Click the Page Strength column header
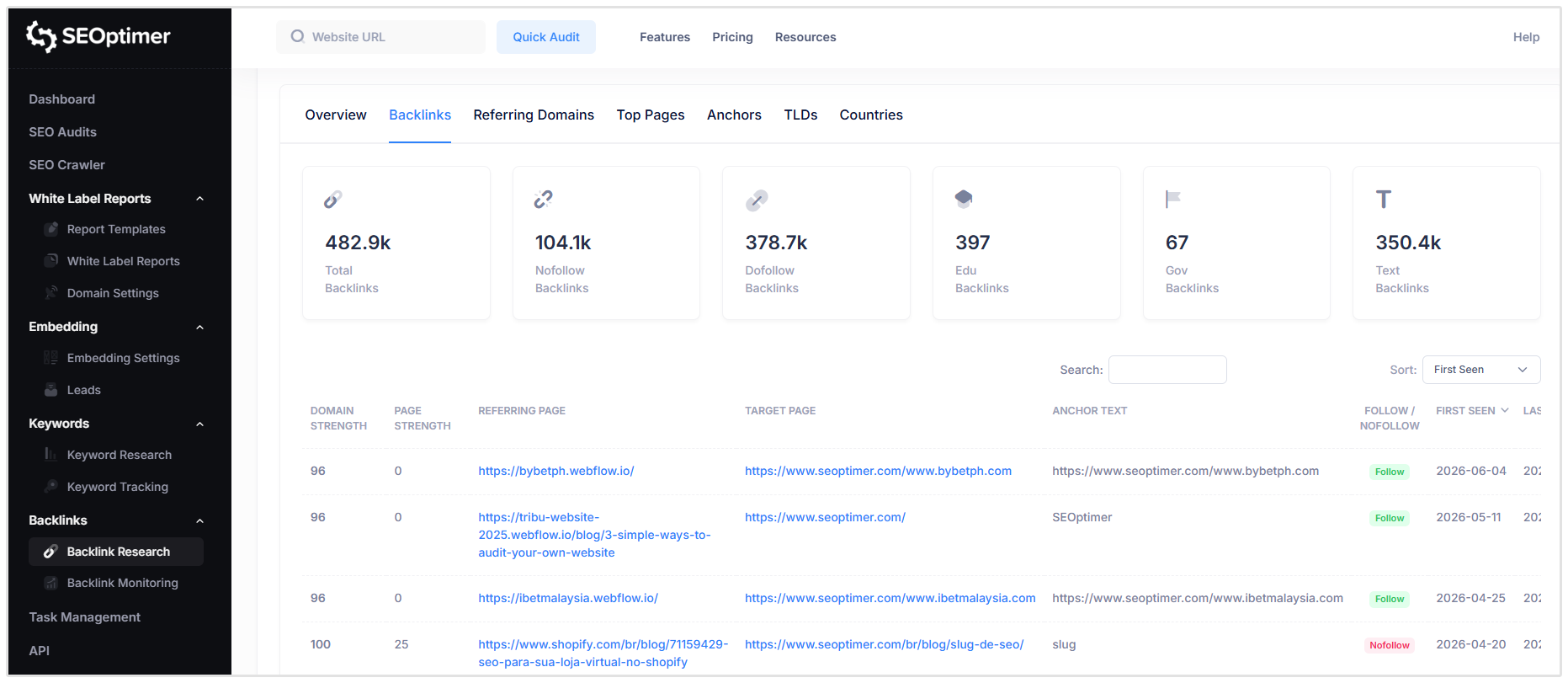This screenshot has height=683, width=1568. pos(423,419)
